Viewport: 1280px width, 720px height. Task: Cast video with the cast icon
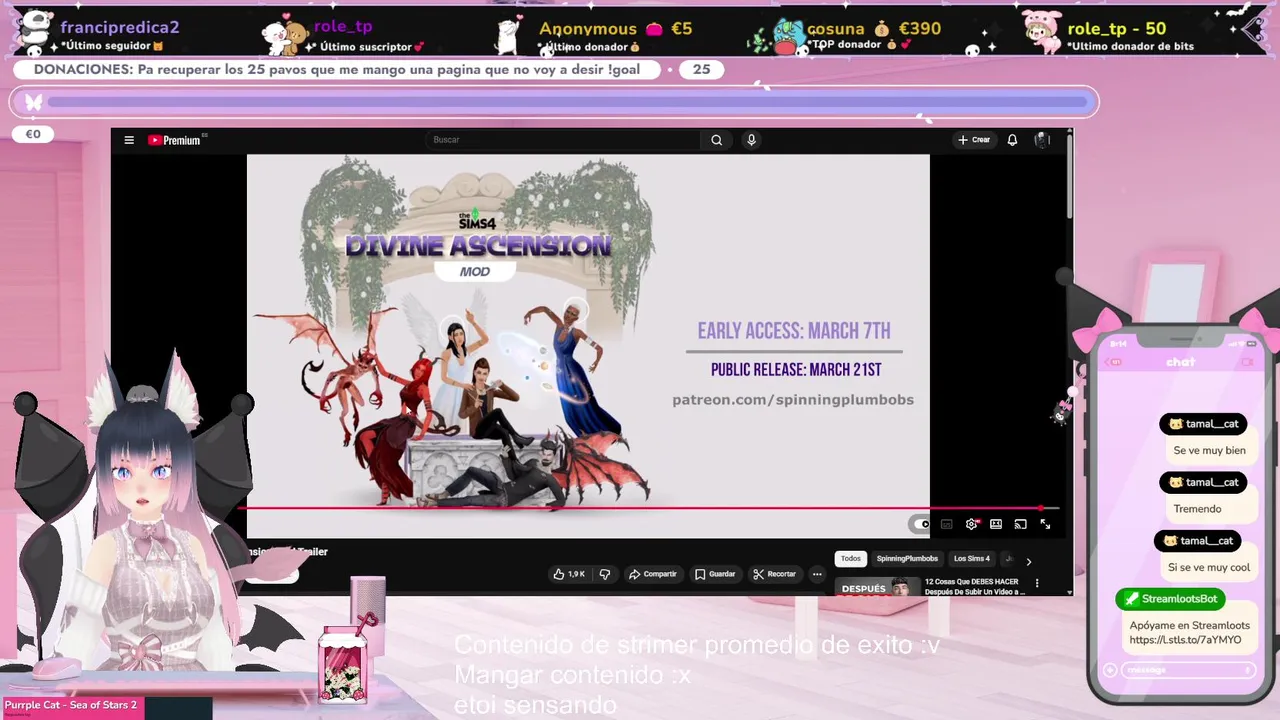[x=1020, y=524]
